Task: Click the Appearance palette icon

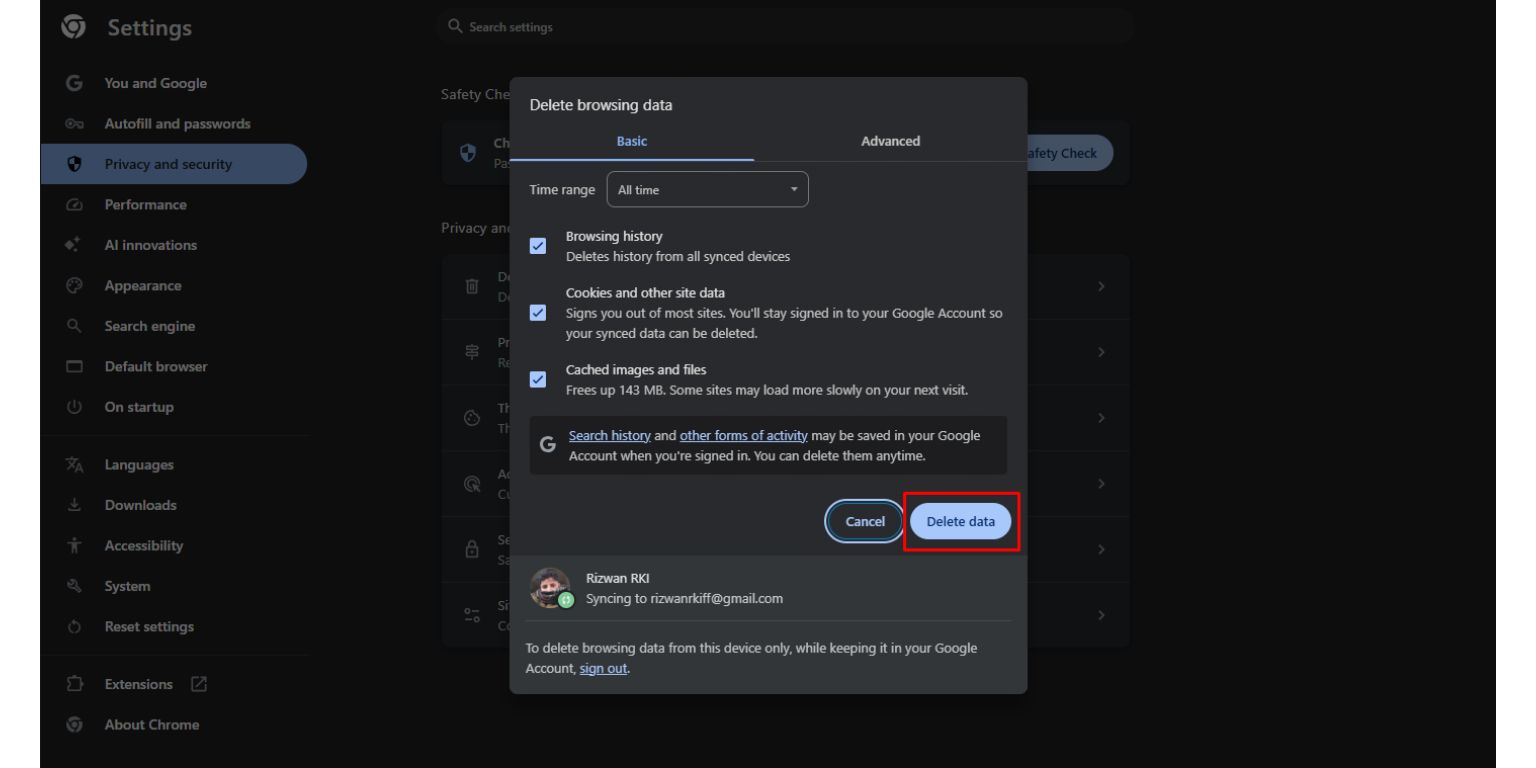Action: coord(73,286)
